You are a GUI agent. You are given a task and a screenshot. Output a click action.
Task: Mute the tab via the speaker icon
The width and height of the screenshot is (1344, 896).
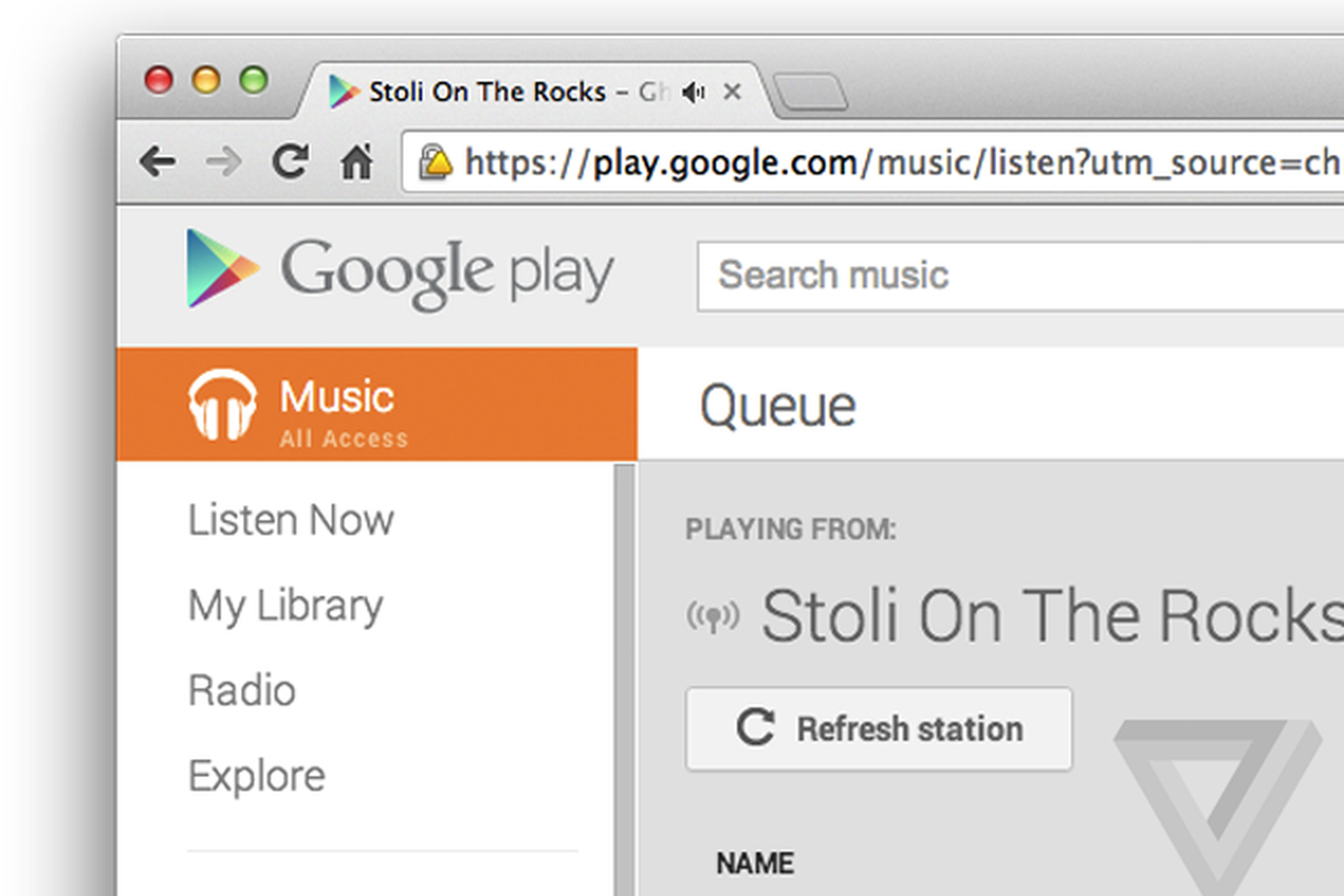point(694,92)
